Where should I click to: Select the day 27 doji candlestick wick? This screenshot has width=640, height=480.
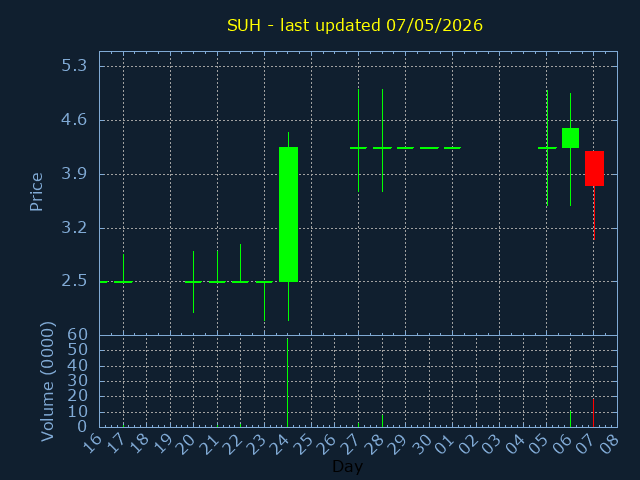[x=358, y=140]
